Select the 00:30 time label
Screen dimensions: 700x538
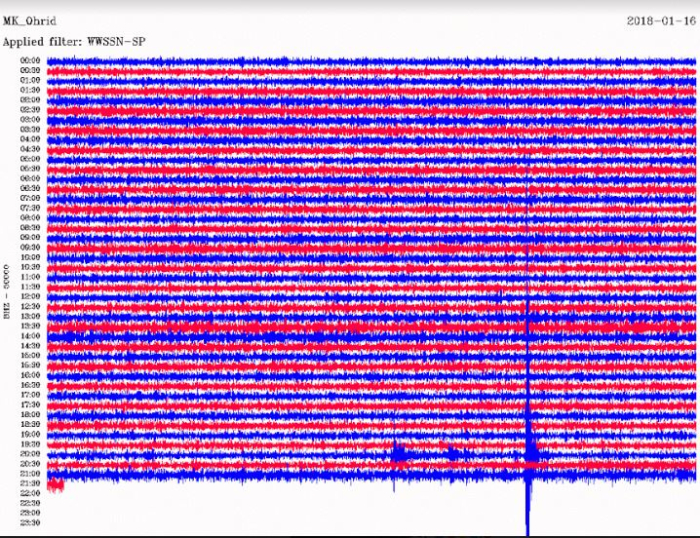(30, 70)
